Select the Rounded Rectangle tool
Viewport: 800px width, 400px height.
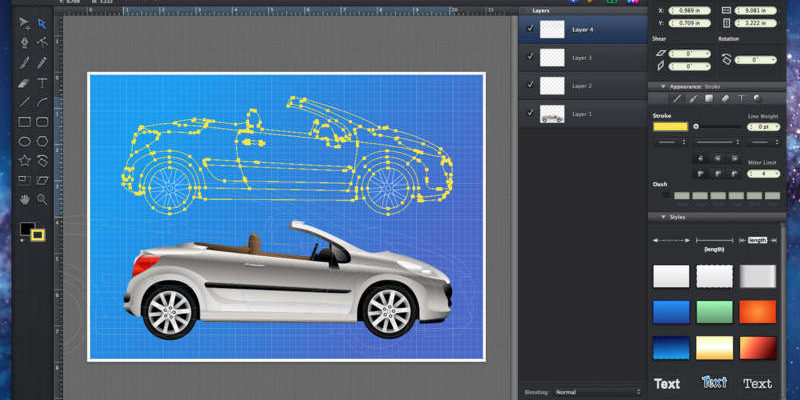point(42,122)
